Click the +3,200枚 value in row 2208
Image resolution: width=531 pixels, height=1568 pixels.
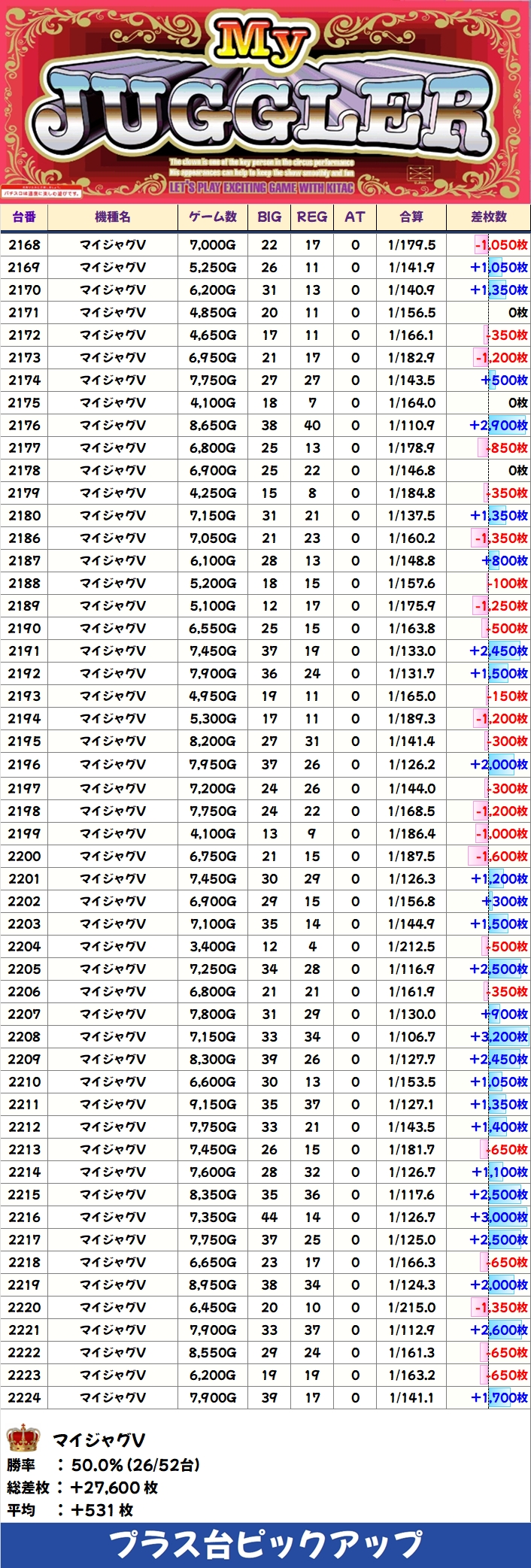pyautogui.click(x=499, y=1036)
